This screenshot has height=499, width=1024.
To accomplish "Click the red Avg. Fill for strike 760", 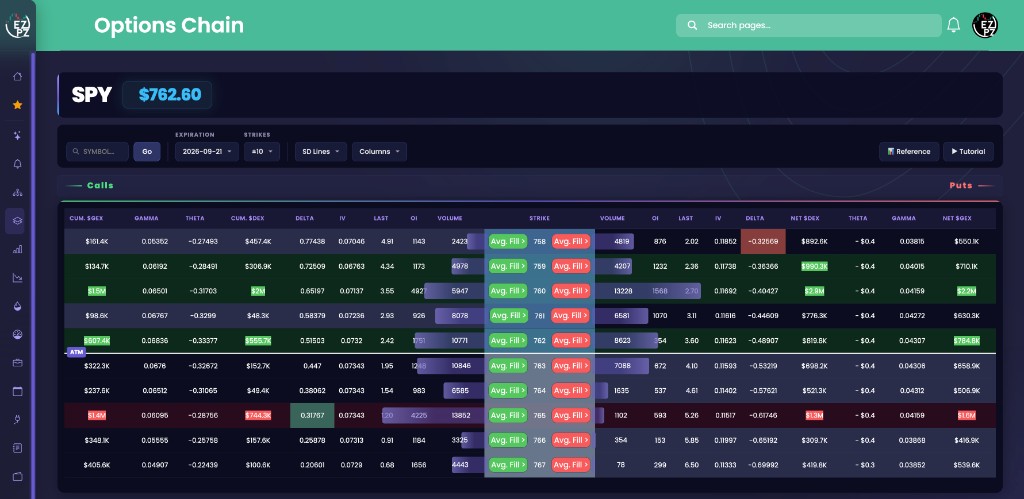I will coord(571,291).
